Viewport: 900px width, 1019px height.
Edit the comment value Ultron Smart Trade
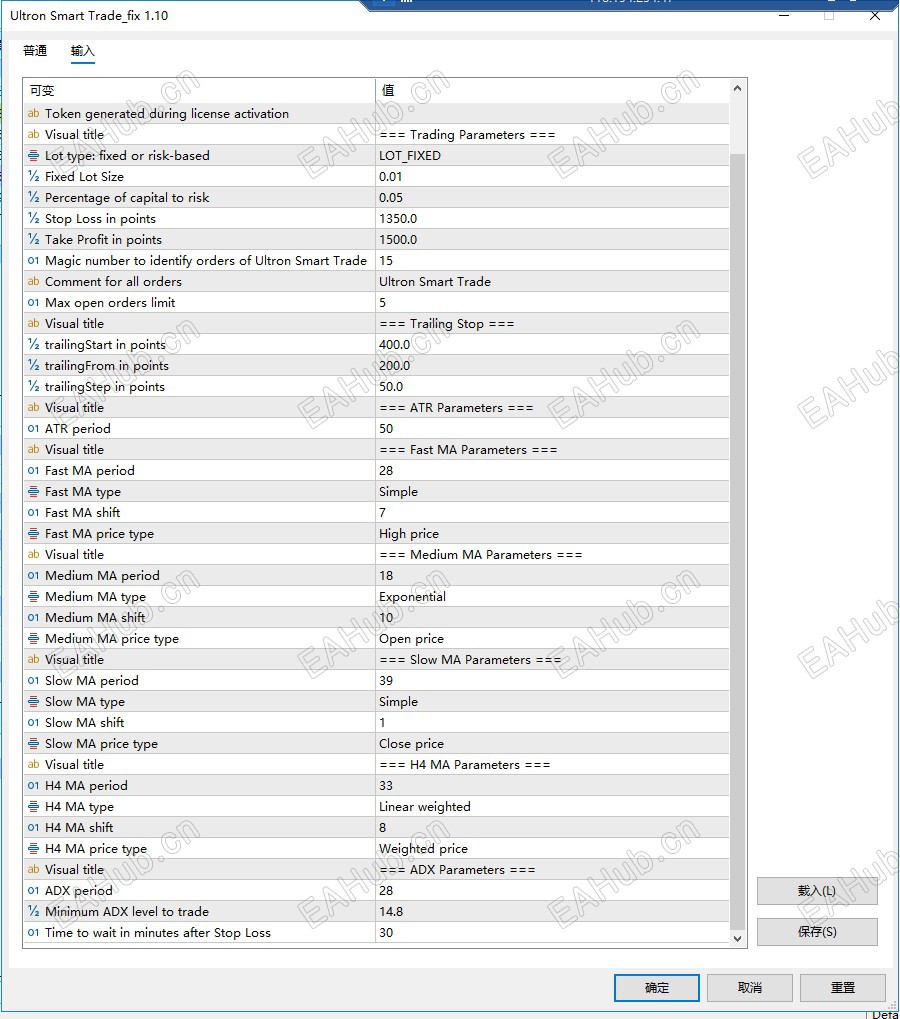coord(552,281)
